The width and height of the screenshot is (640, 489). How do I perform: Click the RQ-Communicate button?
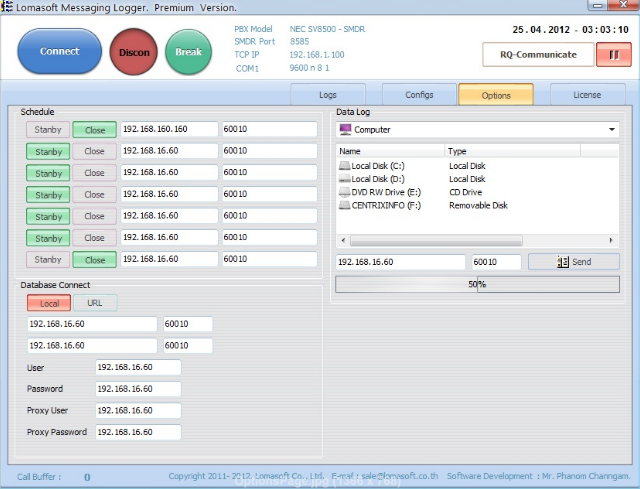tap(538, 55)
